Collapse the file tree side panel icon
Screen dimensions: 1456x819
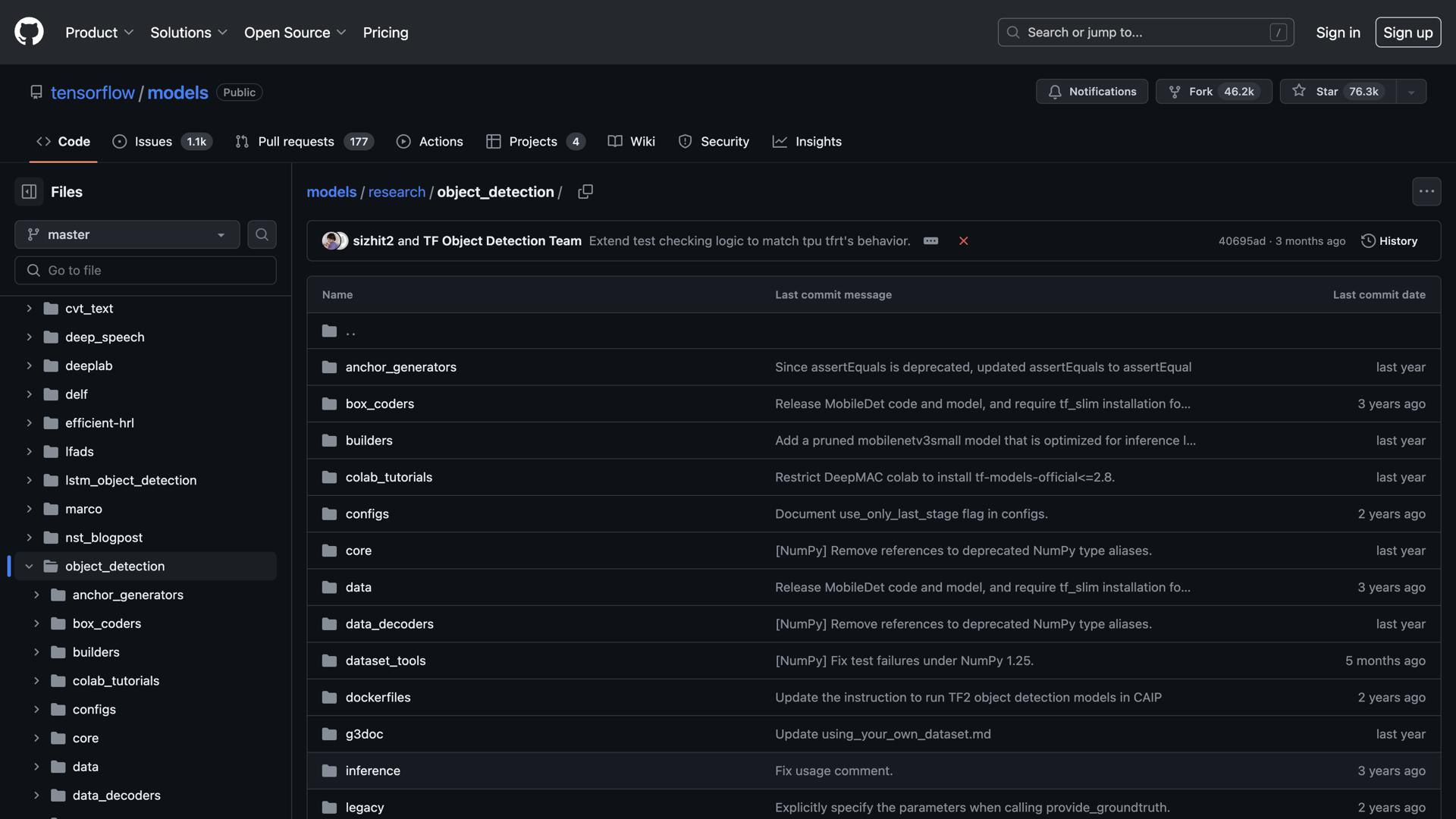(x=29, y=192)
